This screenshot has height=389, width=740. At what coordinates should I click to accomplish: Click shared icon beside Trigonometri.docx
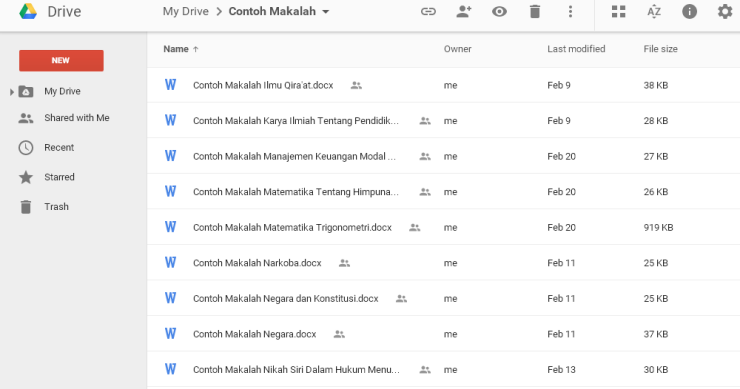pos(415,228)
